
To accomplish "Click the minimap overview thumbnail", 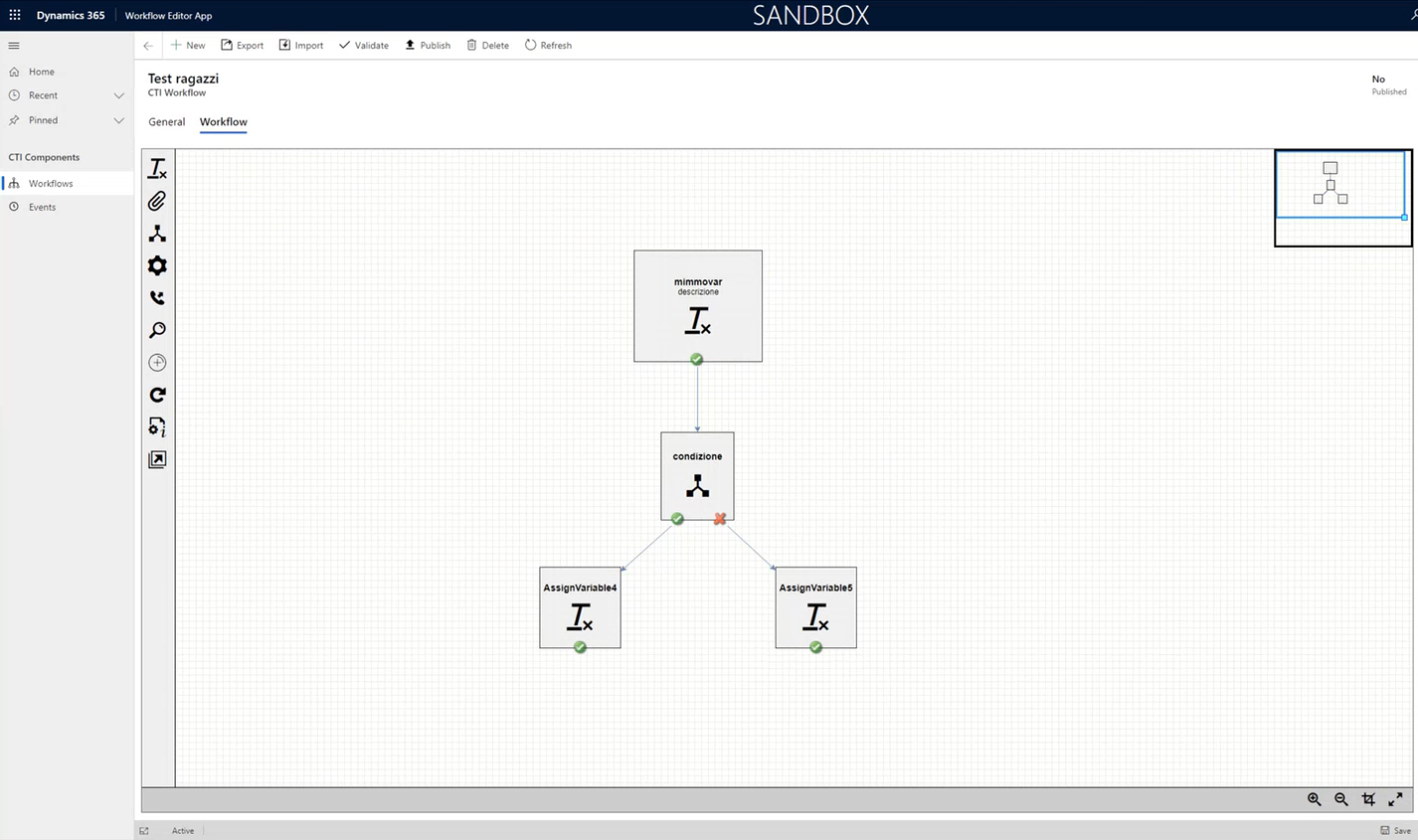I will click(x=1342, y=198).
